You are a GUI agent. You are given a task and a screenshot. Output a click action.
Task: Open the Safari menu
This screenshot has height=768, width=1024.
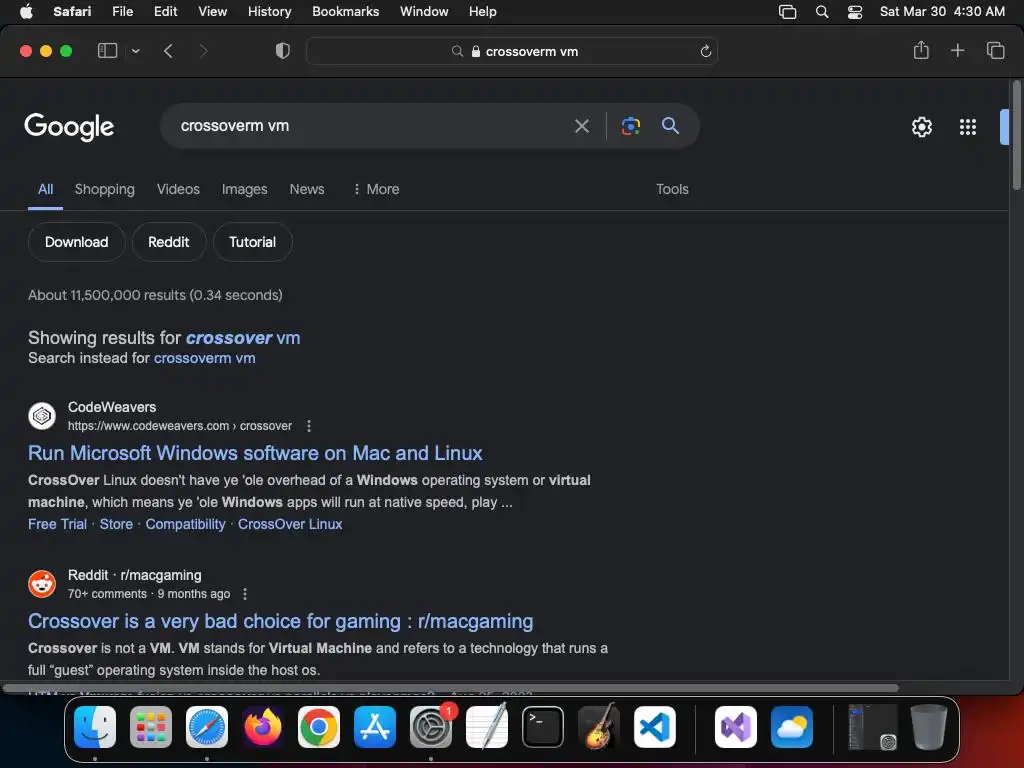click(72, 12)
